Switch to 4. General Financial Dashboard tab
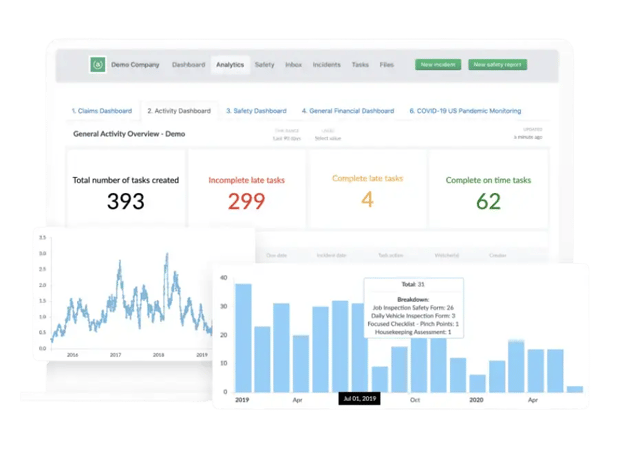 pos(348,111)
